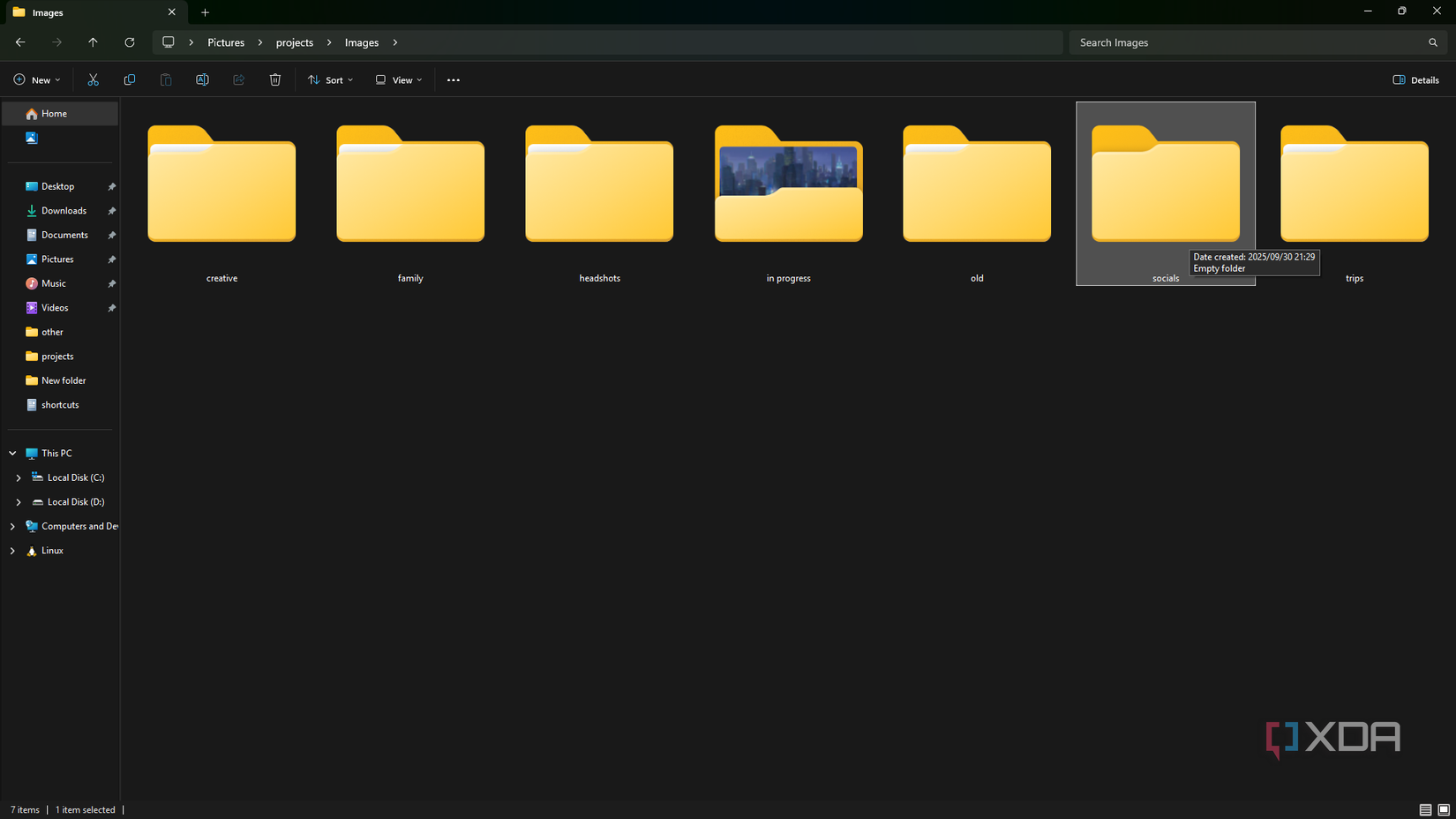Image resolution: width=1456 pixels, height=819 pixels.
Task: Open Documents from quick access
Action: click(x=64, y=235)
